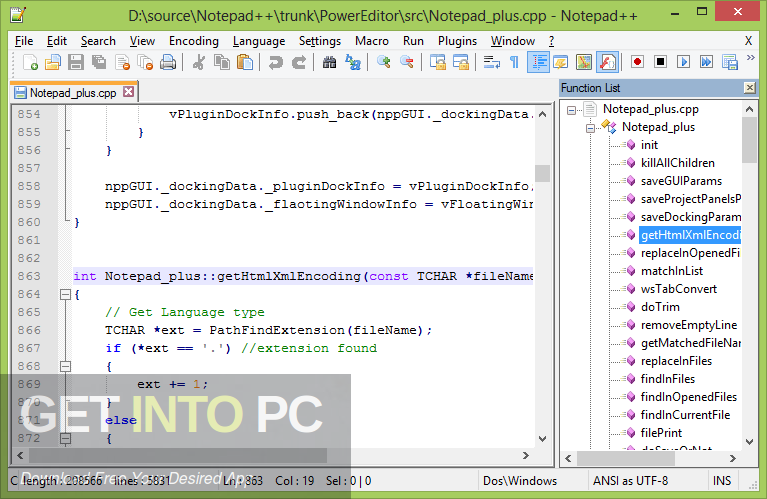Viewport: 767px width, 499px height.
Task: Collapse the Notepad_plus class node
Action: point(590,128)
